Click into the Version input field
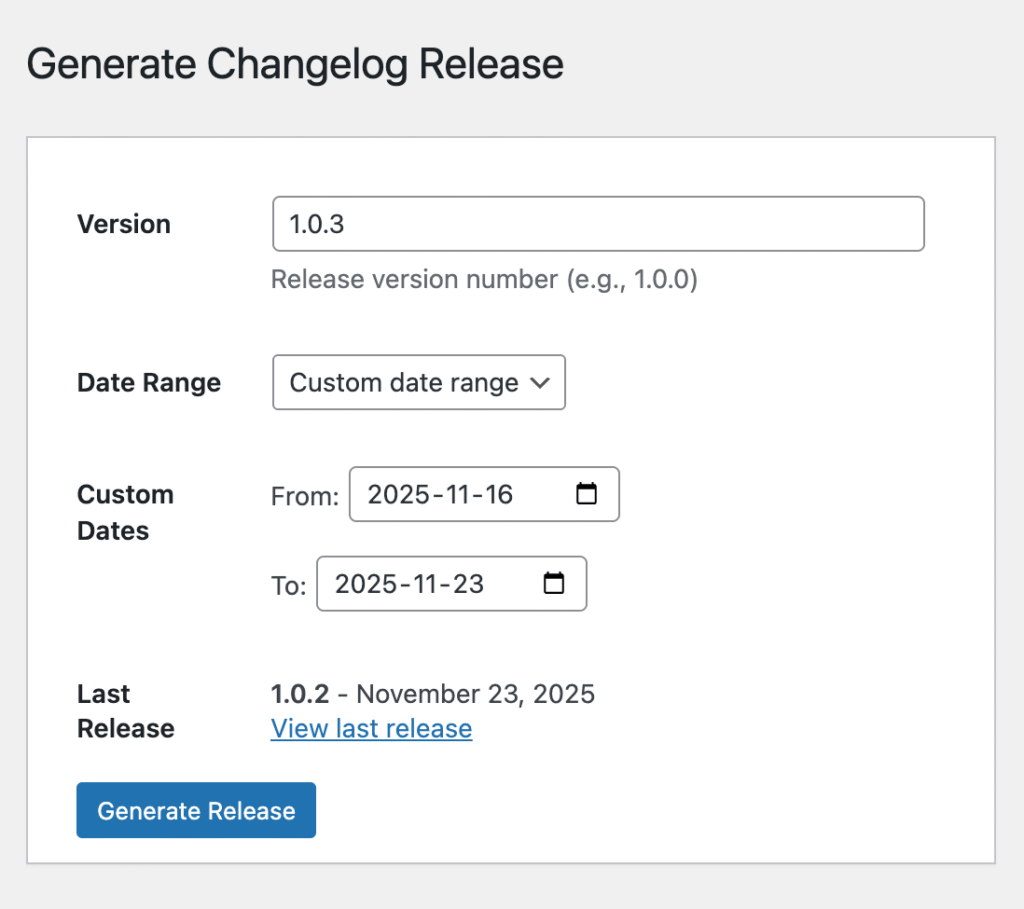Image resolution: width=1024 pixels, height=909 pixels. (x=598, y=224)
